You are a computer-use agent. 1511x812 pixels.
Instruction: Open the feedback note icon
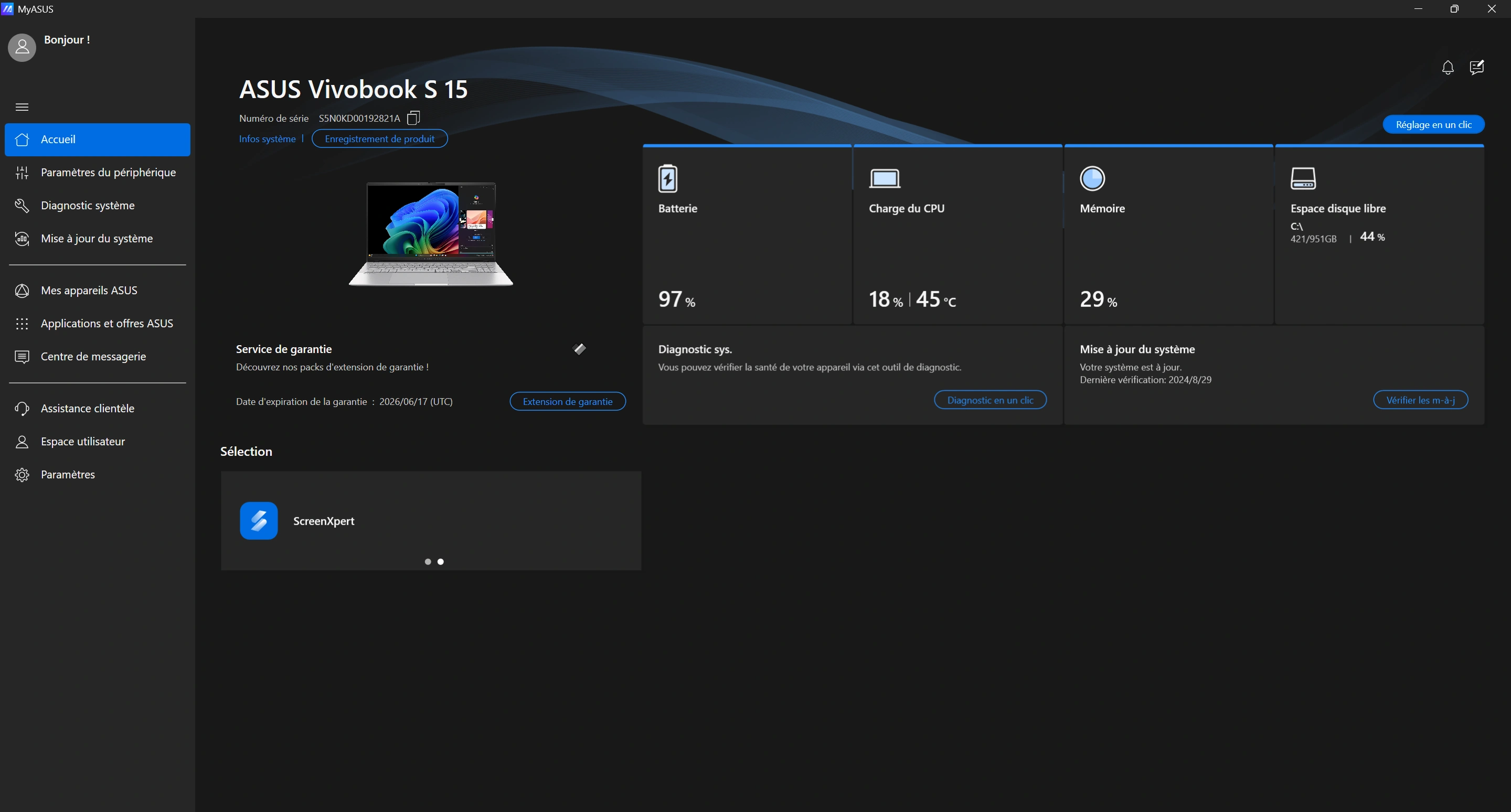coord(1477,68)
